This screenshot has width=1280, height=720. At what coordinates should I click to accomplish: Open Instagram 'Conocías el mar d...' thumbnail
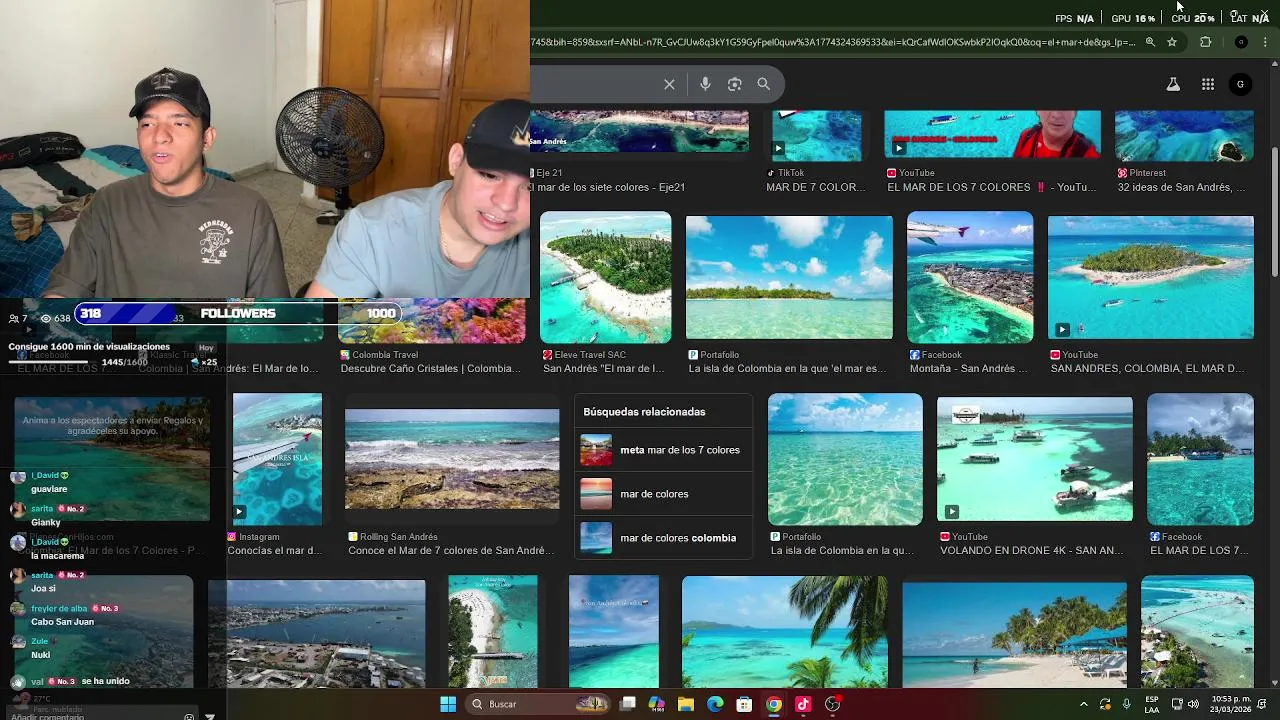tap(277, 459)
